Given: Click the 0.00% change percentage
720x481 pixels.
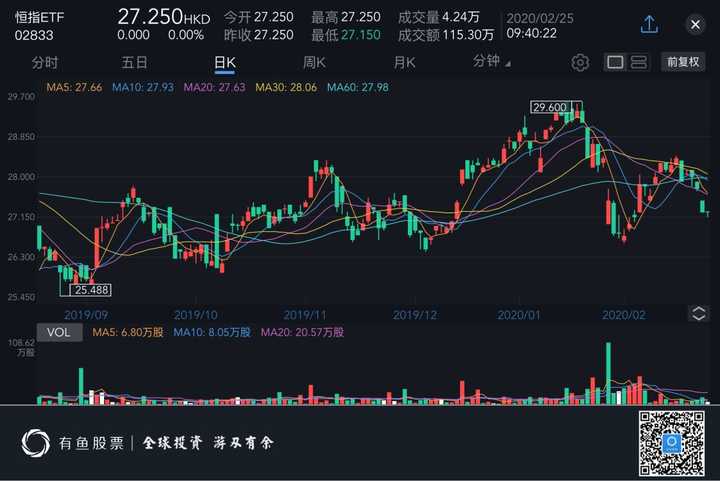Looking at the screenshot, I should tap(186, 35).
